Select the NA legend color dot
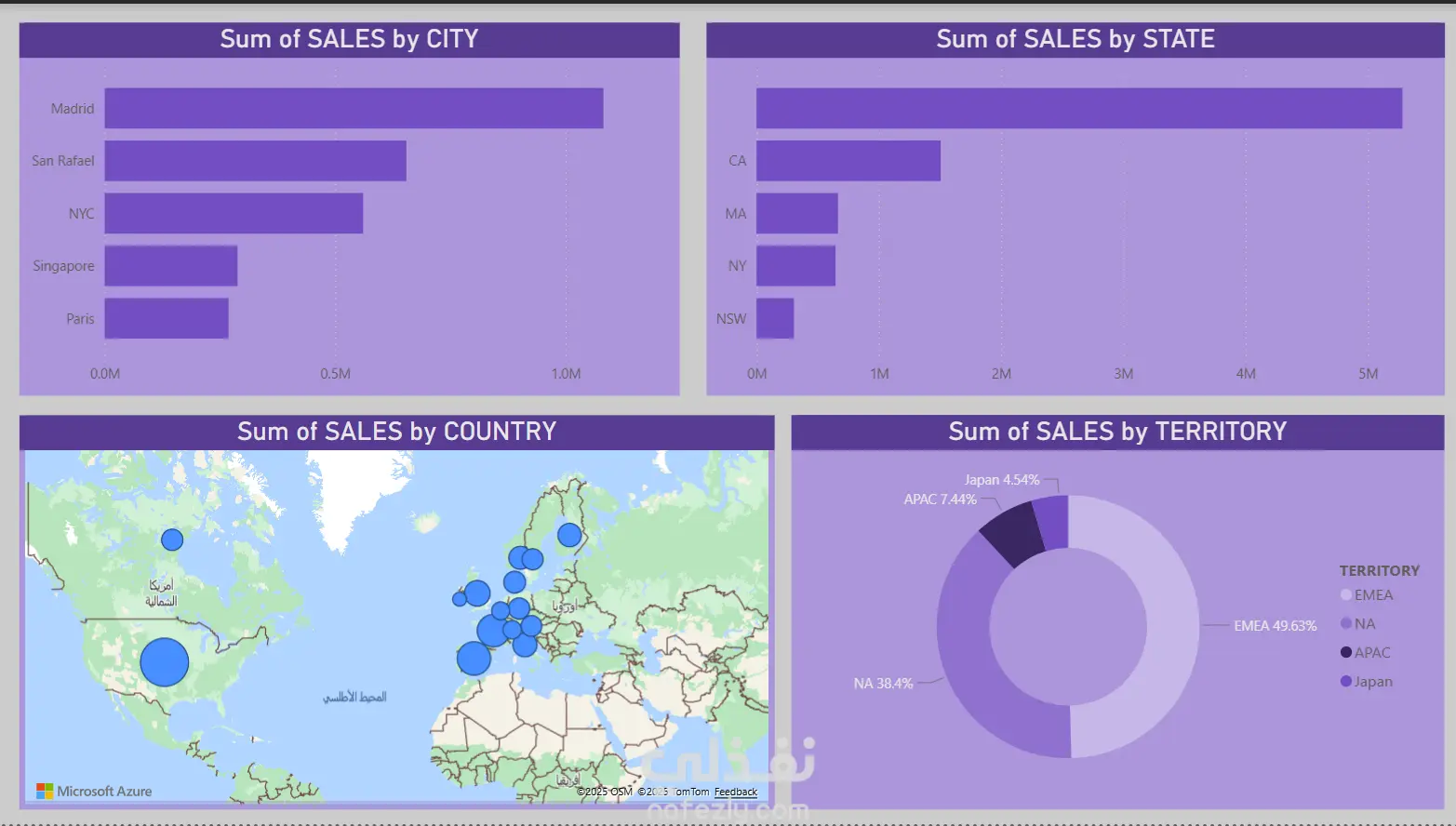This screenshot has width=1456, height=826. [1346, 624]
